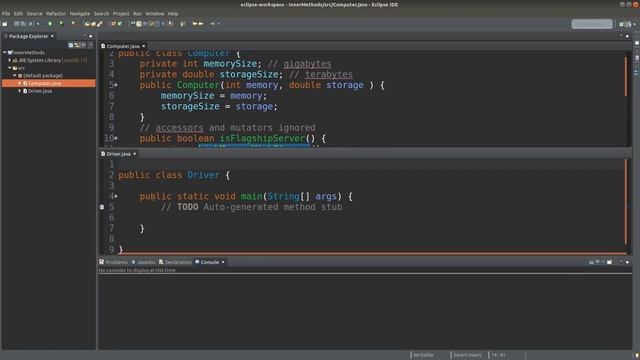The image size is (640, 360).
Task: Switch to the Javadoc tab
Action: (x=143, y=262)
